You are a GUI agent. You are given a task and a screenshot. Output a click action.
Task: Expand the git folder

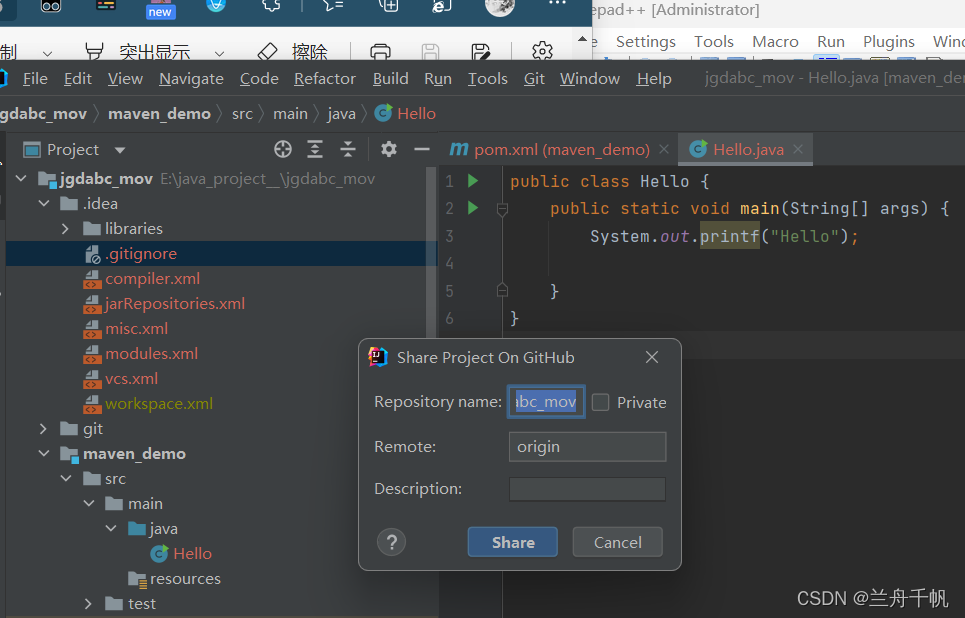coord(43,428)
